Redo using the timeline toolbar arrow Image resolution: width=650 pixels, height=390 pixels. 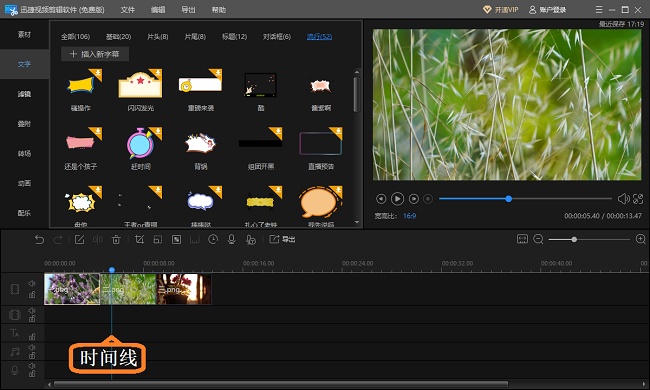pos(58,240)
